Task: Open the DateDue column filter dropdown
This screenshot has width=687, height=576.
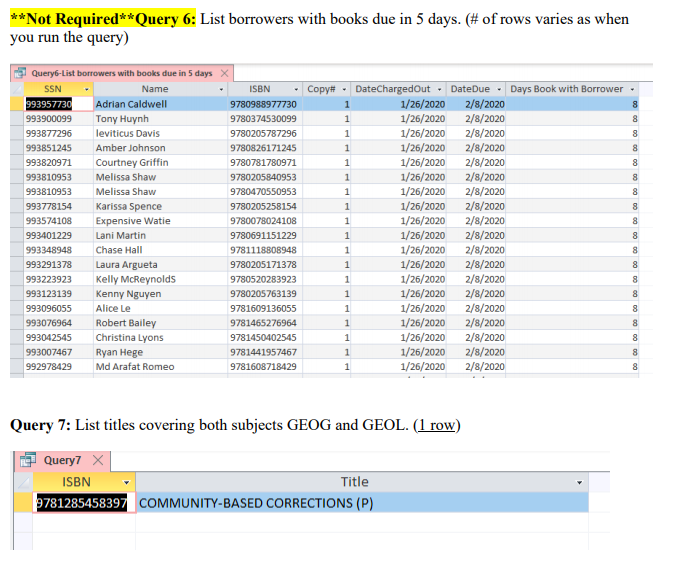Action: tap(499, 89)
